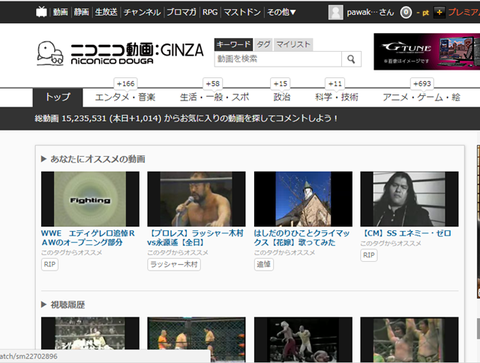The image size is (480, 363).
Task: Click the 総動画 15,235,531 total count text
Action: click(70, 118)
